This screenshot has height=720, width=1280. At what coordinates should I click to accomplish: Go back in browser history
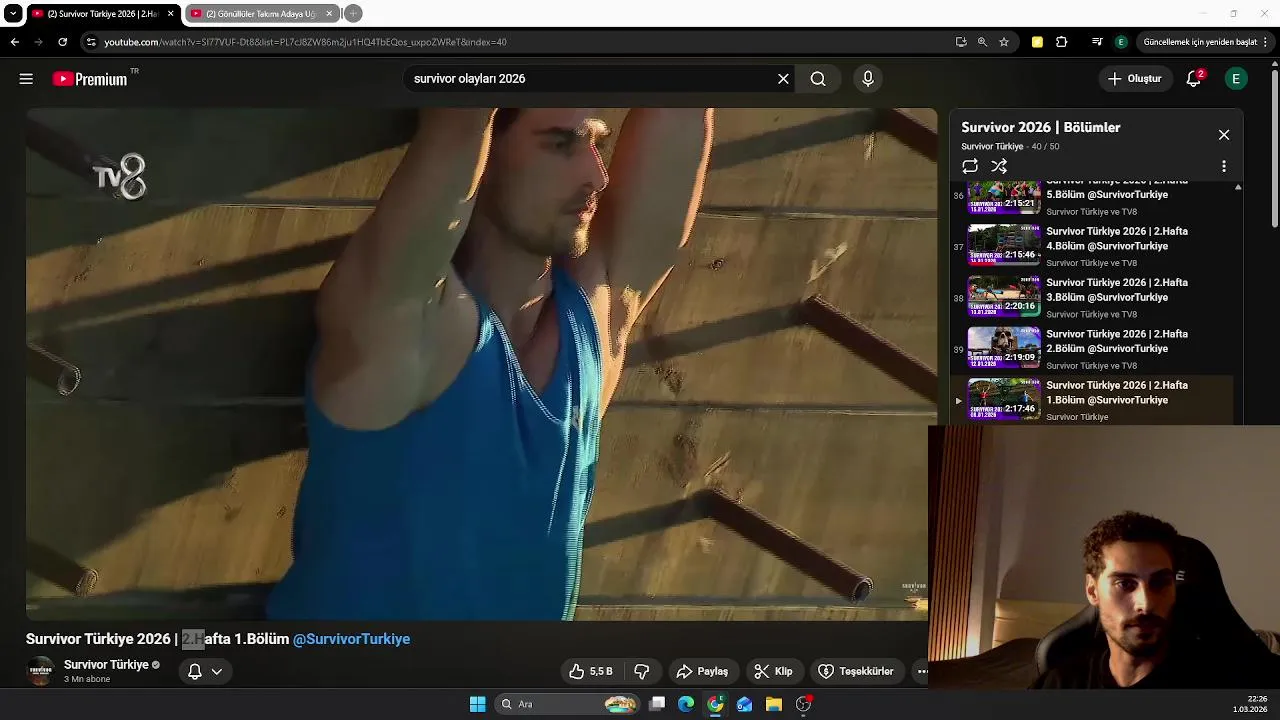(14, 42)
